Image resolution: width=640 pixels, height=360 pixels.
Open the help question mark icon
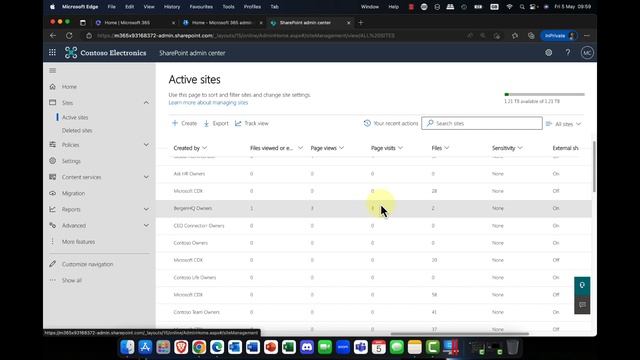click(x=568, y=53)
